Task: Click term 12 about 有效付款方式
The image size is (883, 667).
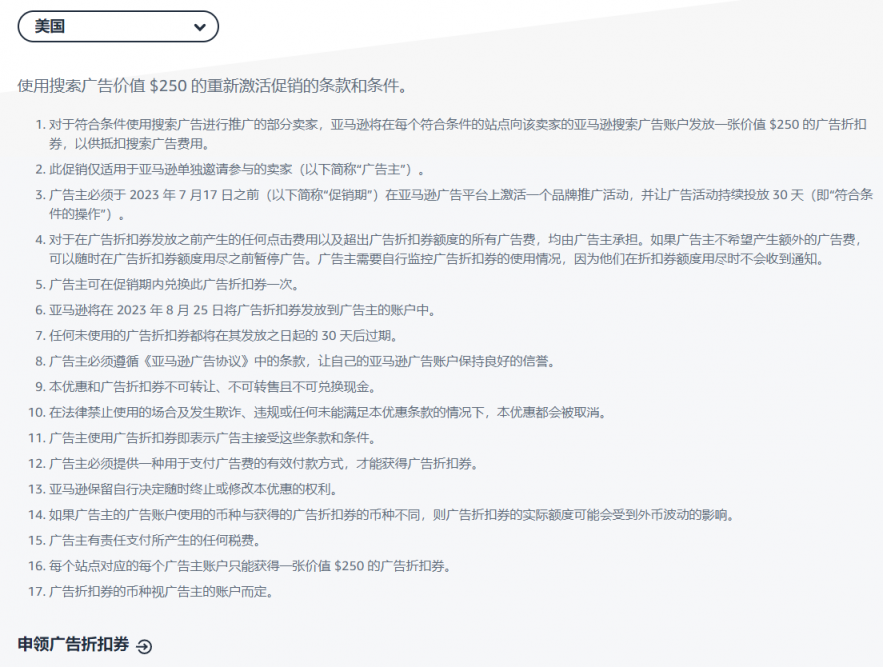Action: [x=264, y=464]
